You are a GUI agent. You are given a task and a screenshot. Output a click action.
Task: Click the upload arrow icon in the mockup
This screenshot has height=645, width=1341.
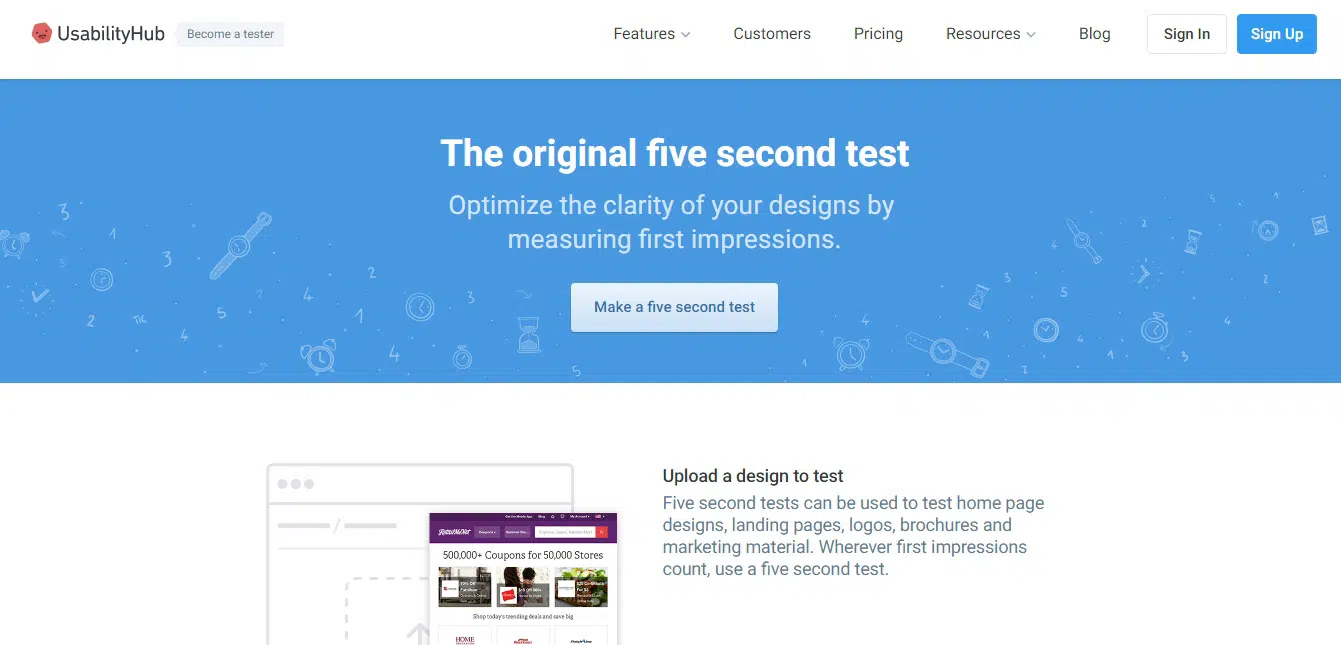pyautogui.click(x=416, y=632)
